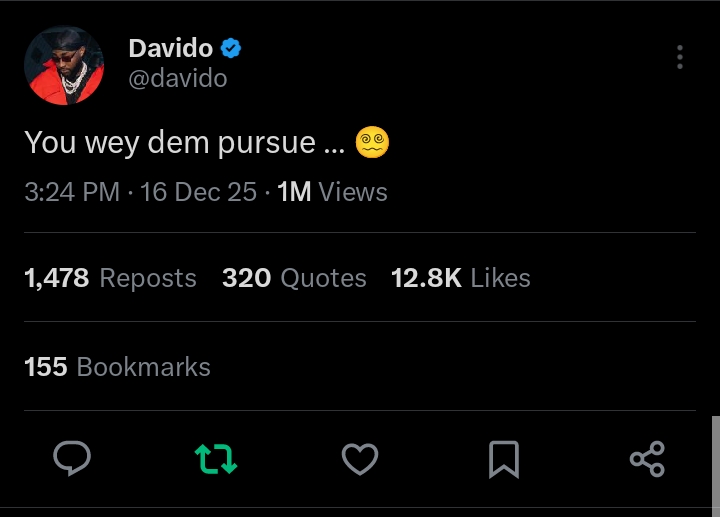Open the three-dot more options menu
This screenshot has height=517, width=720.
pyautogui.click(x=680, y=57)
